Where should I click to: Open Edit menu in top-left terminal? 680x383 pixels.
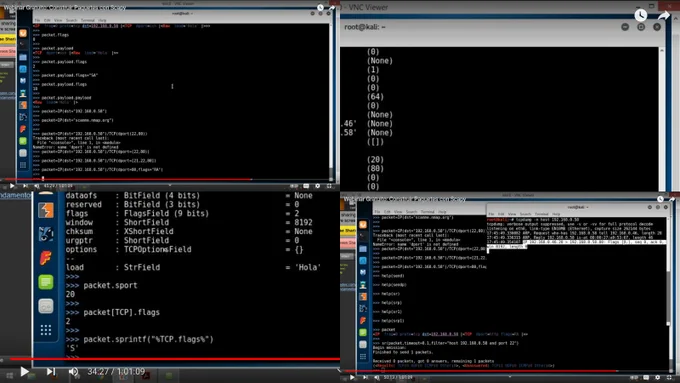47,20
